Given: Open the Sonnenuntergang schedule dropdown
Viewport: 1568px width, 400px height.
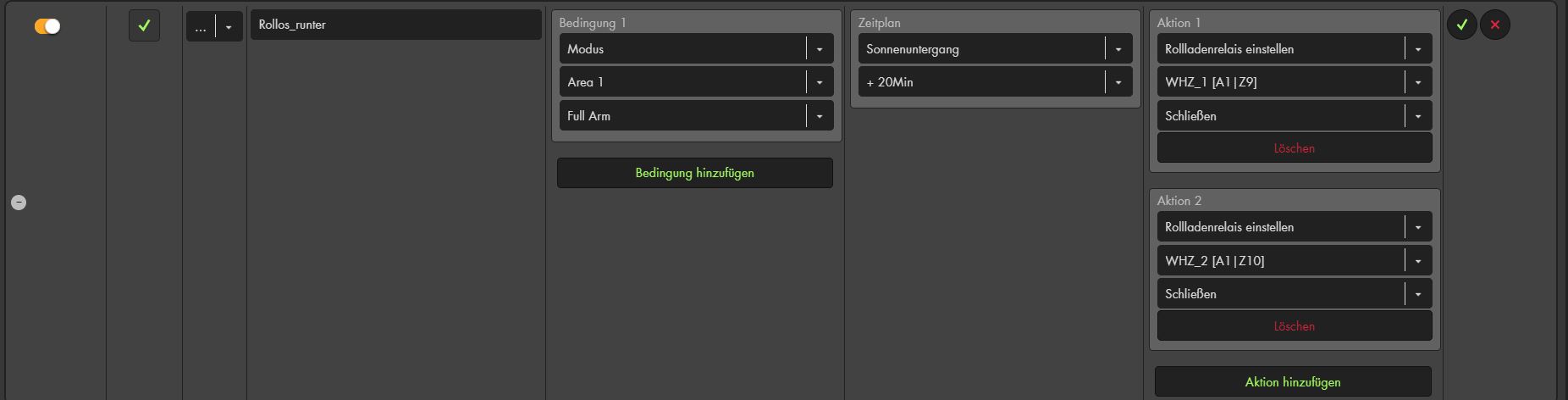Looking at the screenshot, I should 995,49.
